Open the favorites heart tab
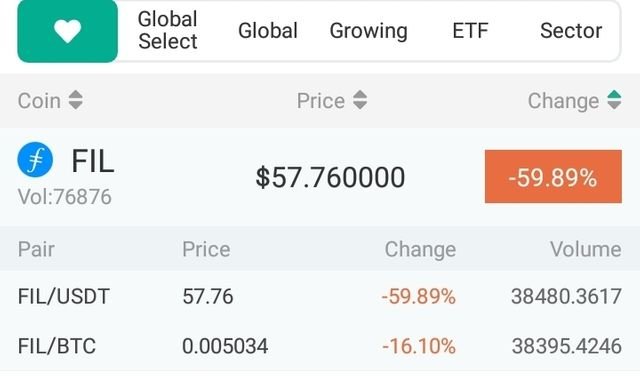Screen dimensions: 640x378 [x=67, y=31]
